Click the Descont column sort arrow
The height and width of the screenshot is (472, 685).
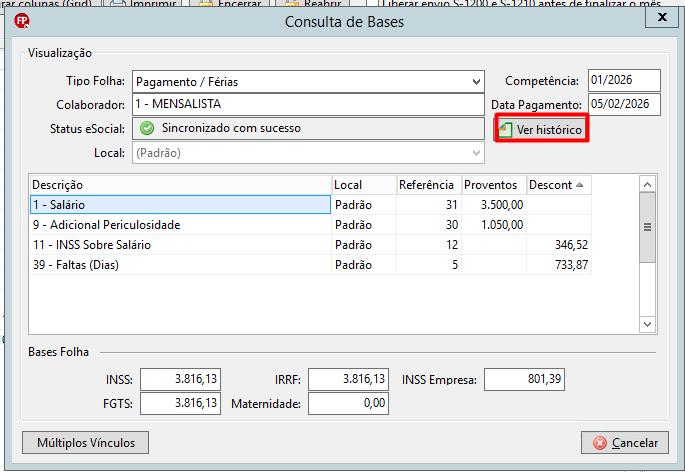pos(579,185)
